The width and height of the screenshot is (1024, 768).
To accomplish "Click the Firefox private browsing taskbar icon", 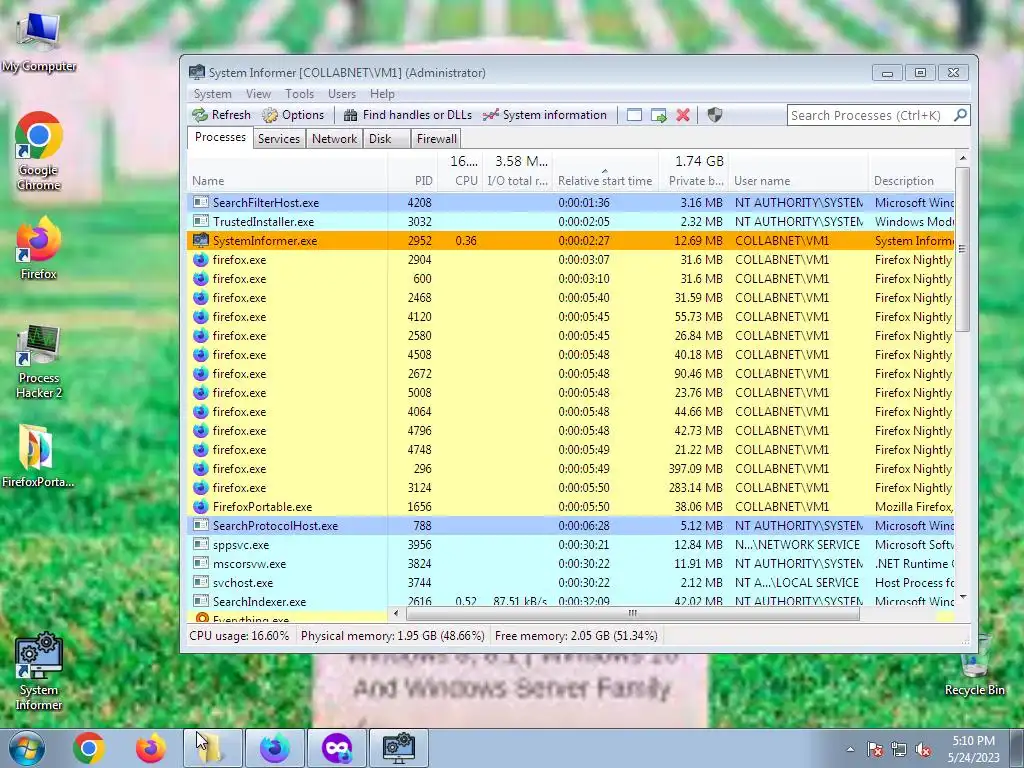I will coord(337,748).
